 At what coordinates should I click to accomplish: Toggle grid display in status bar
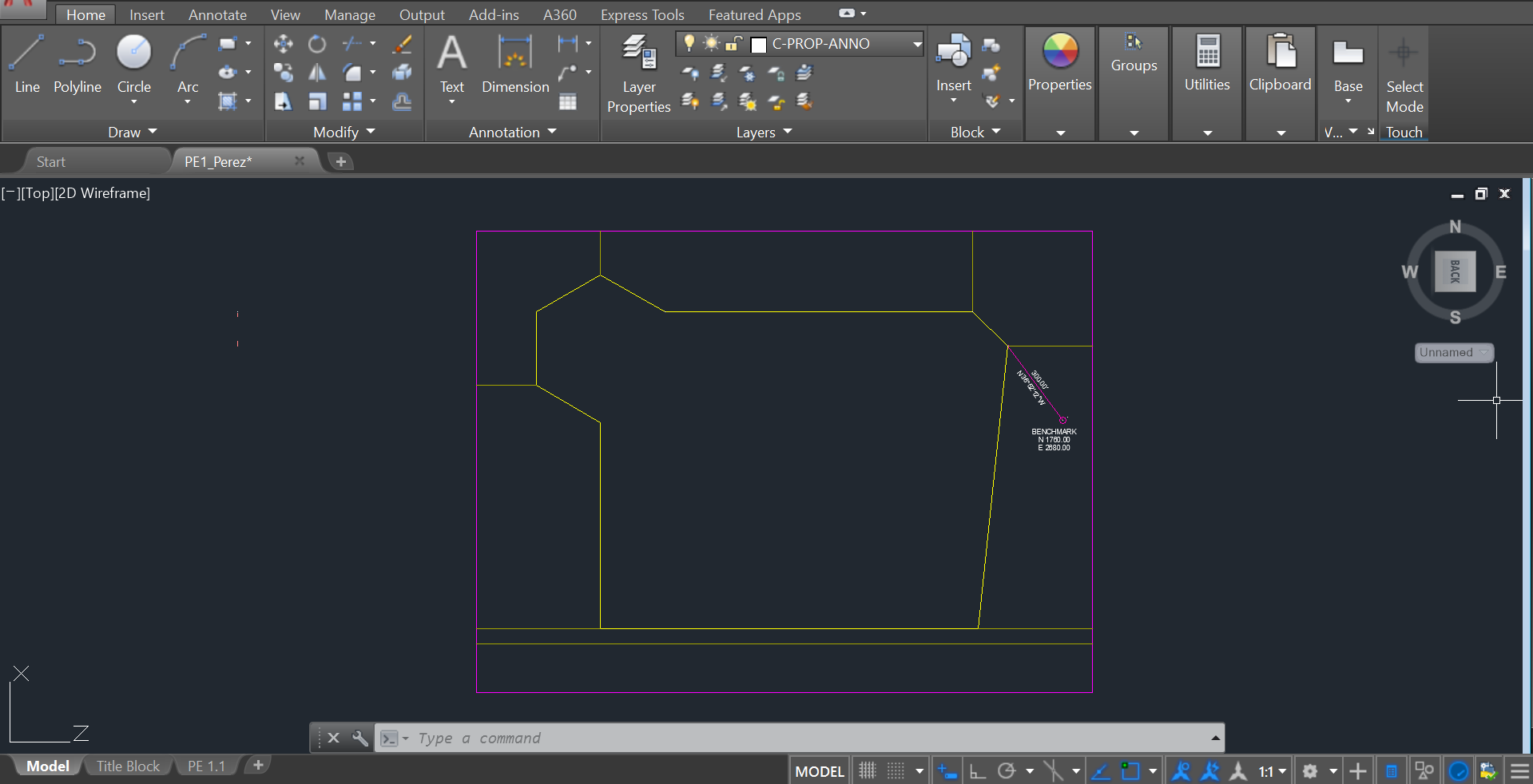coord(867,771)
